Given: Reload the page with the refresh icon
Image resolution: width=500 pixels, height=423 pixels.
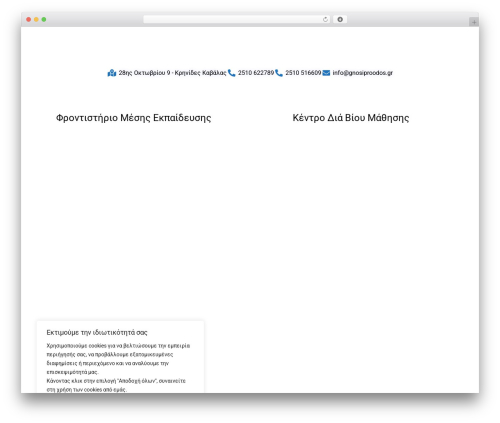Looking at the screenshot, I should (325, 19).
